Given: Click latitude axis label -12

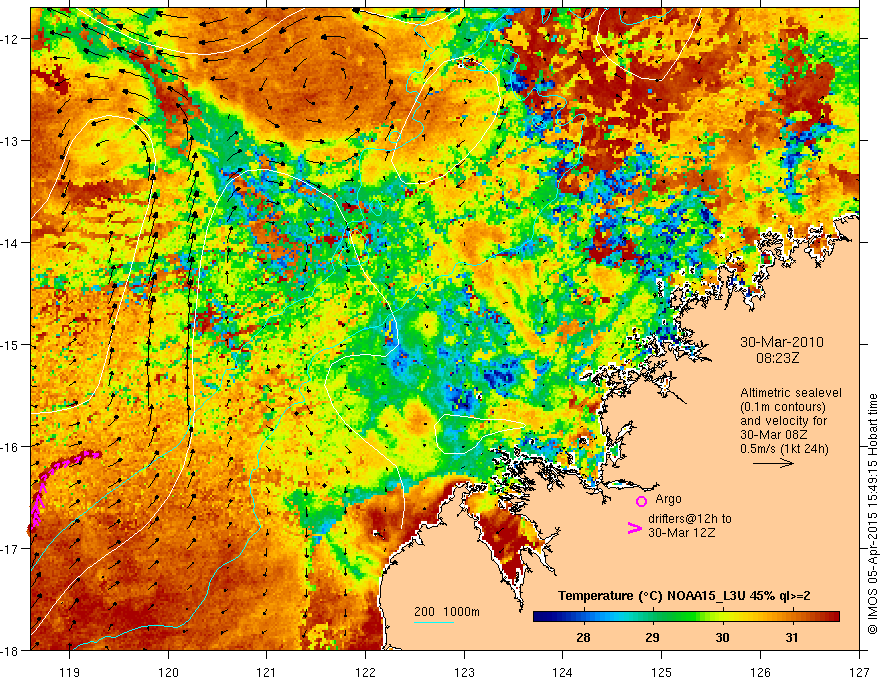Looking at the screenshot, I should 11,39.
